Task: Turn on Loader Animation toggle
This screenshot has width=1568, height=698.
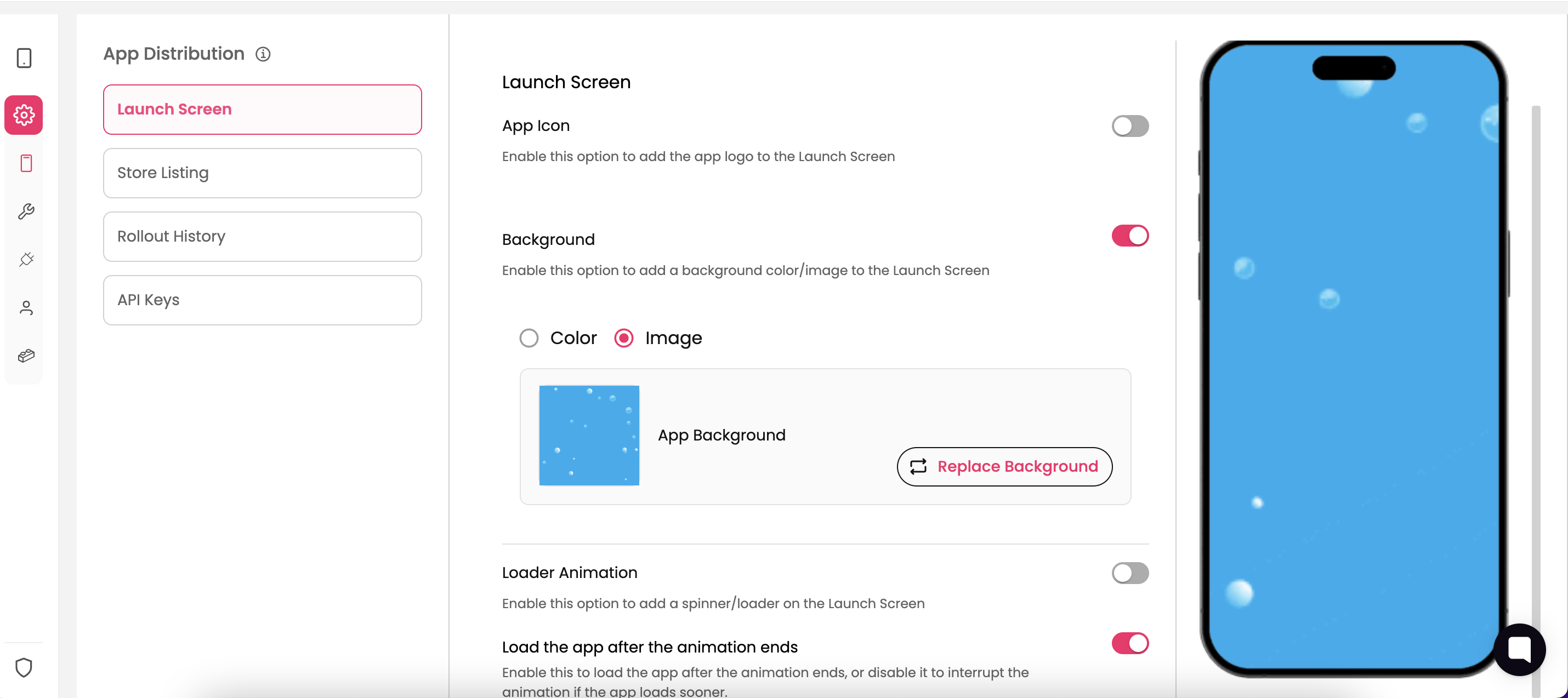Action: pyautogui.click(x=1130, y=573)
